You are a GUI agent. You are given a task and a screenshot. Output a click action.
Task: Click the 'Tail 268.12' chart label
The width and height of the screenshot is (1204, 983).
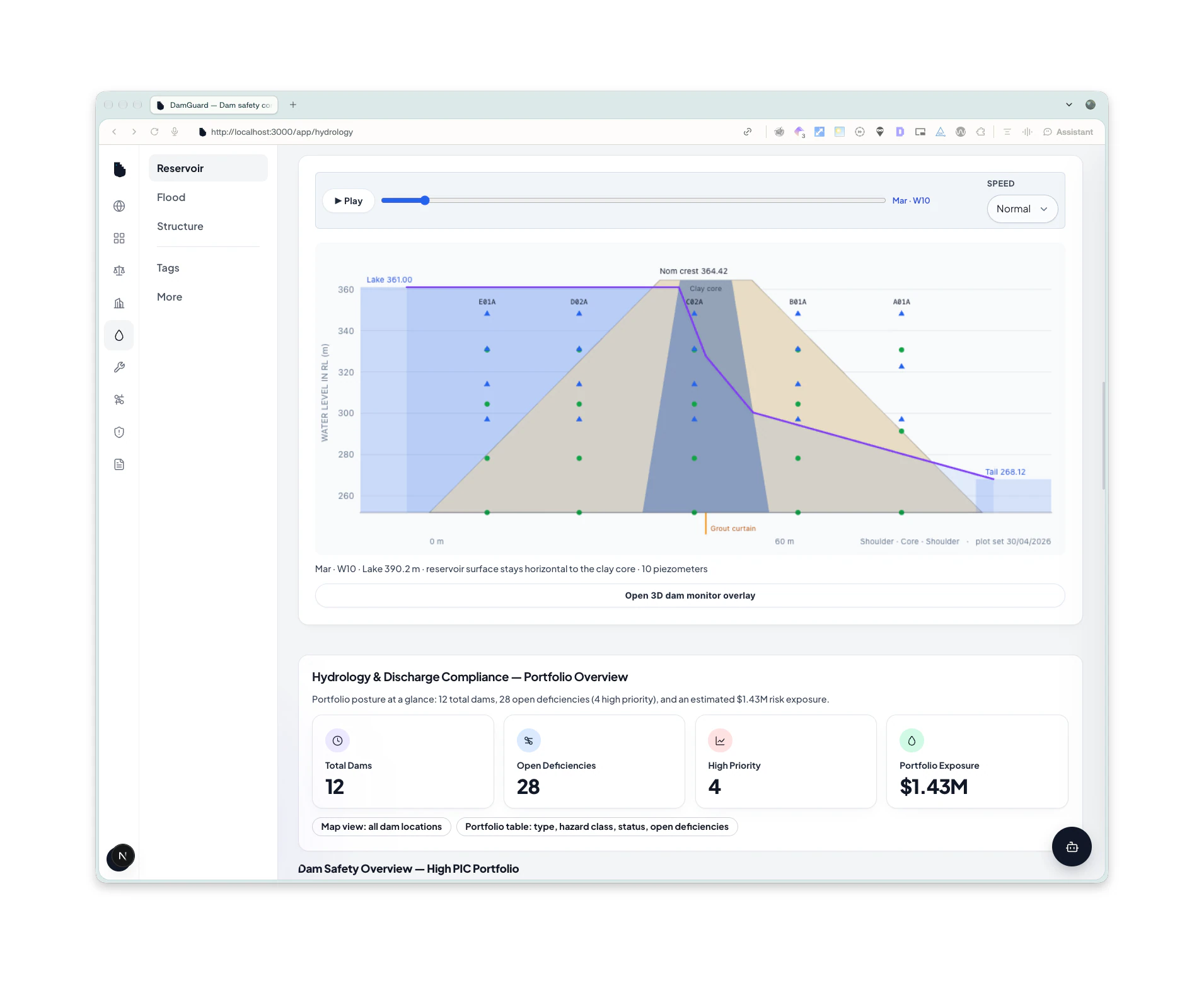(x=1005, y=472)
